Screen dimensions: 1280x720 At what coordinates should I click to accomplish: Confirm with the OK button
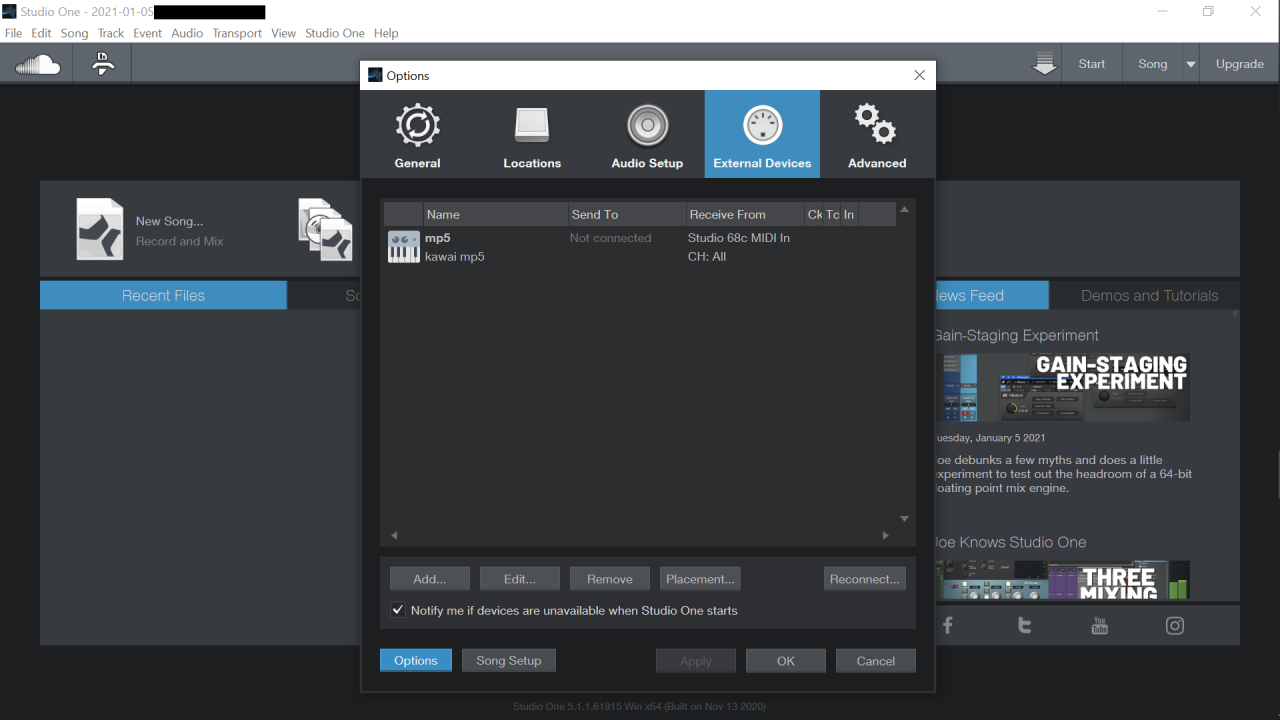pos(786,661)
